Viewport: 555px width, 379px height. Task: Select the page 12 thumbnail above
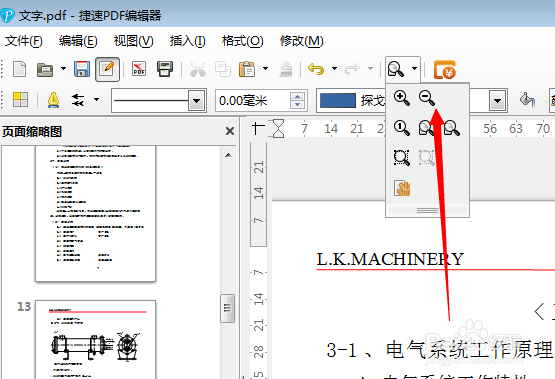pyautogui.click(x=96, y=213)
